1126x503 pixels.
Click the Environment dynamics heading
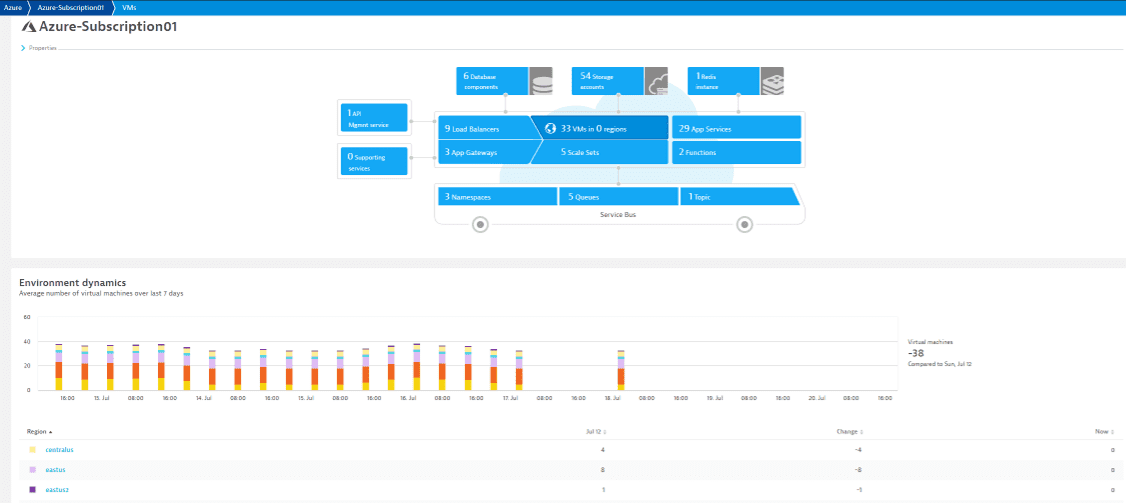pyautogui.click(x=73, y=282)
